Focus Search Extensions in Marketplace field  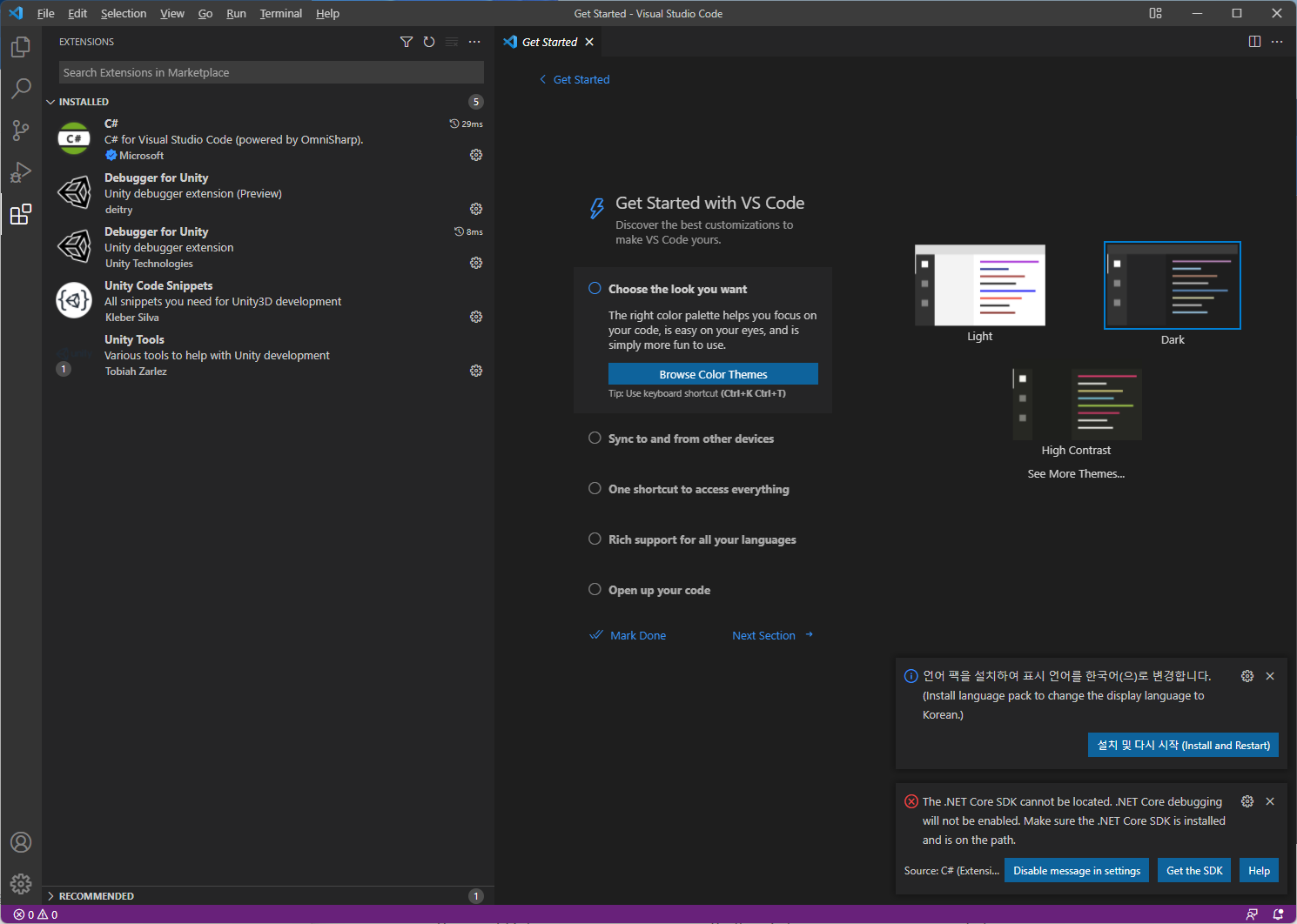[272, 72]
